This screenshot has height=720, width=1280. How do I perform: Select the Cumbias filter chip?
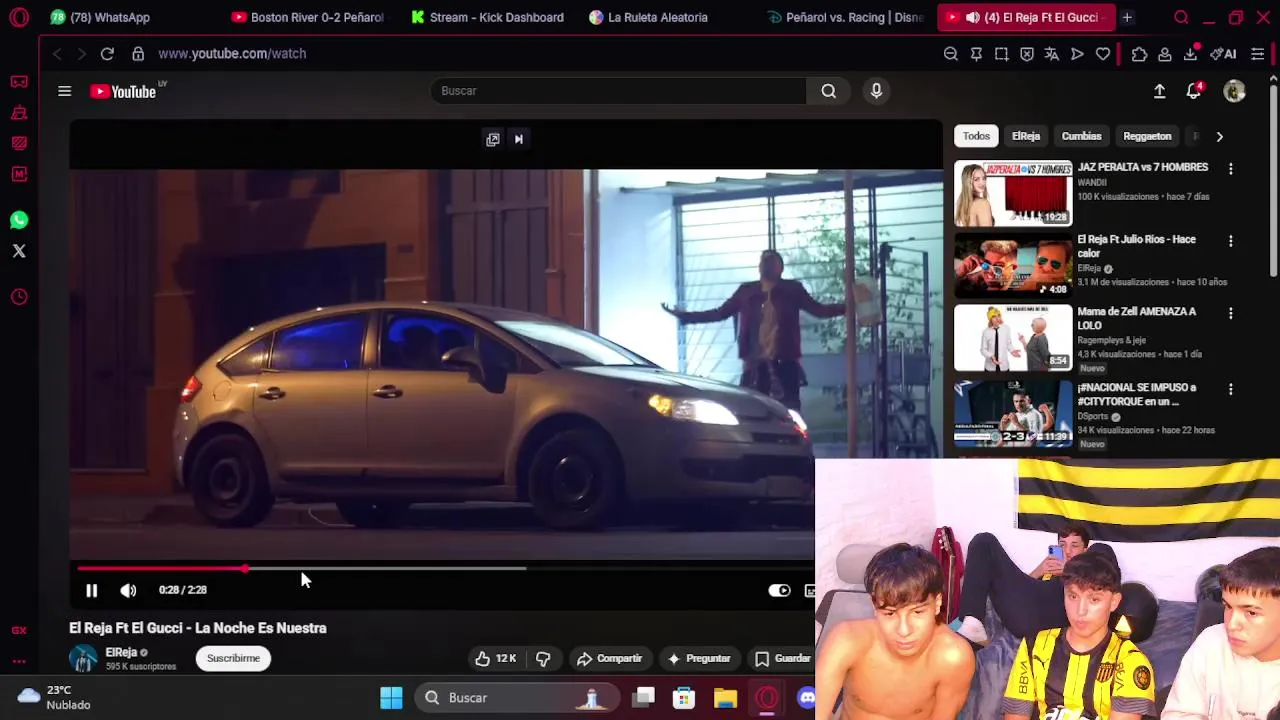[1081, 136]
